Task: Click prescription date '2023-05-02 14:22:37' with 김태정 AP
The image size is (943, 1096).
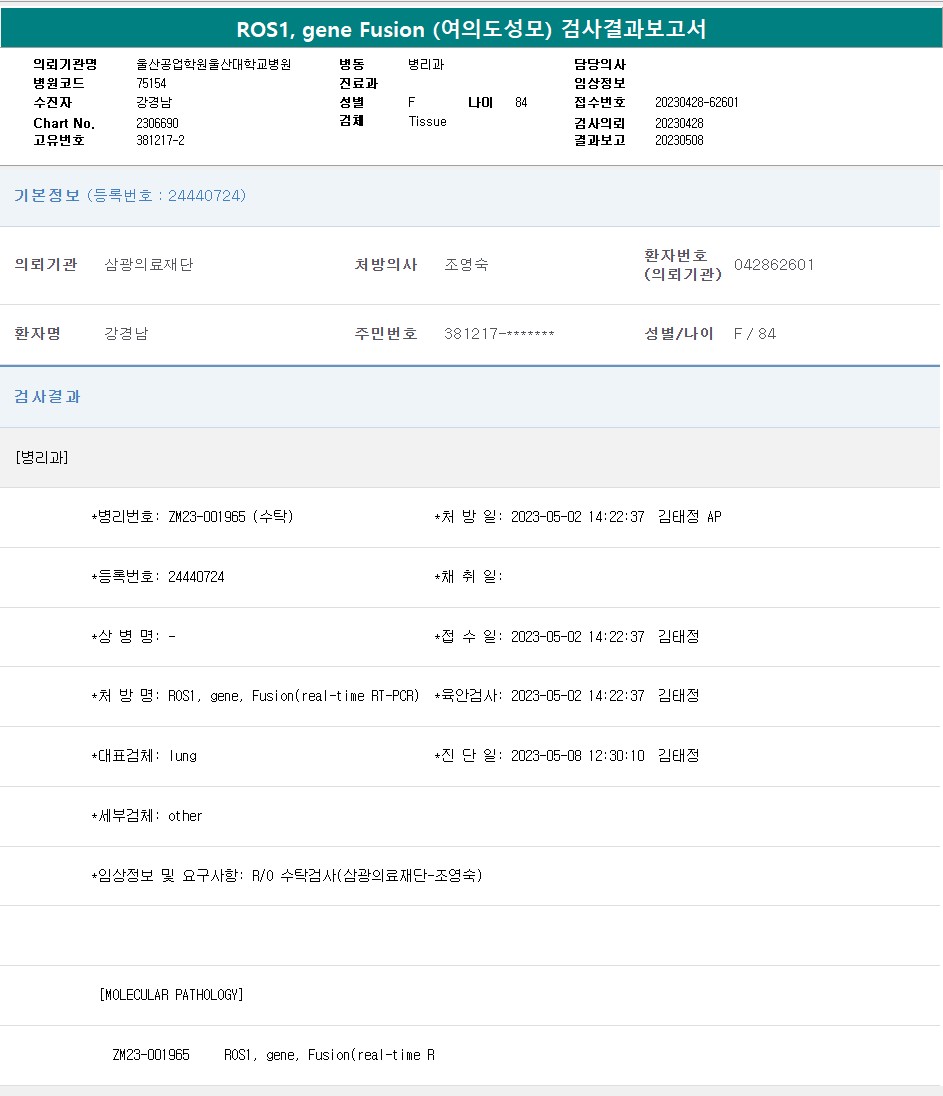Action: coord(616,517)
